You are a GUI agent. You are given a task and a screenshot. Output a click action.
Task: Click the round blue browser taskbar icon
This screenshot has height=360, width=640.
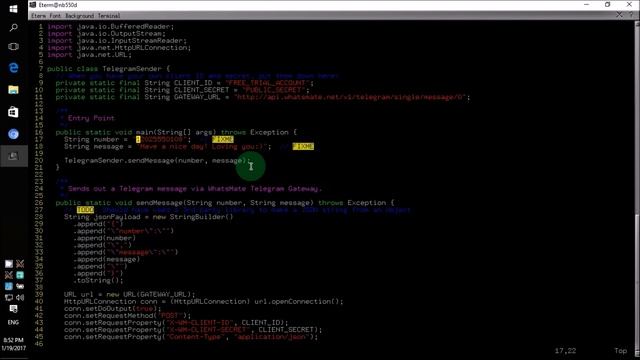pyautogui.click(x=13, y=134)
